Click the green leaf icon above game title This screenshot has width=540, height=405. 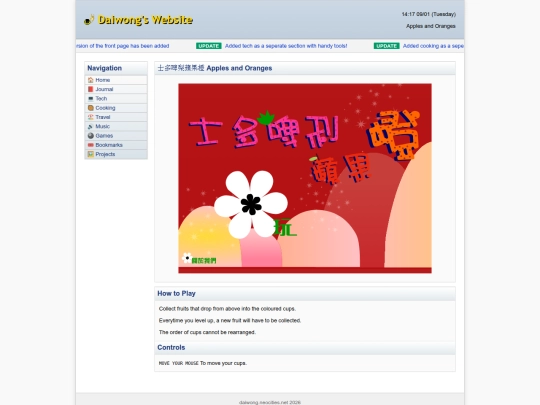pos(266,118)
